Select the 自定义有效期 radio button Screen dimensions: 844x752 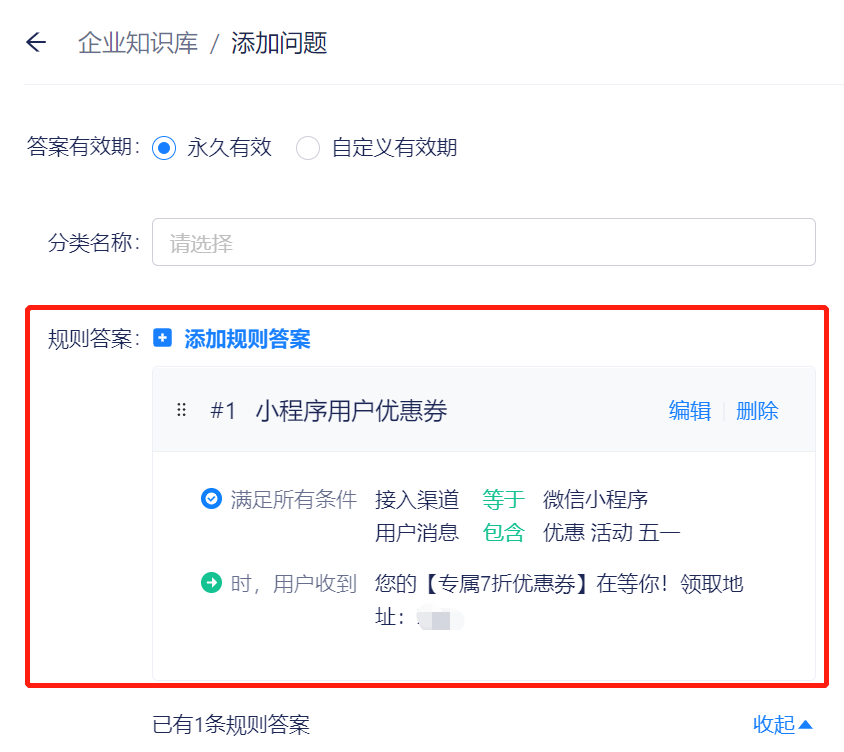tap(308, 148)
